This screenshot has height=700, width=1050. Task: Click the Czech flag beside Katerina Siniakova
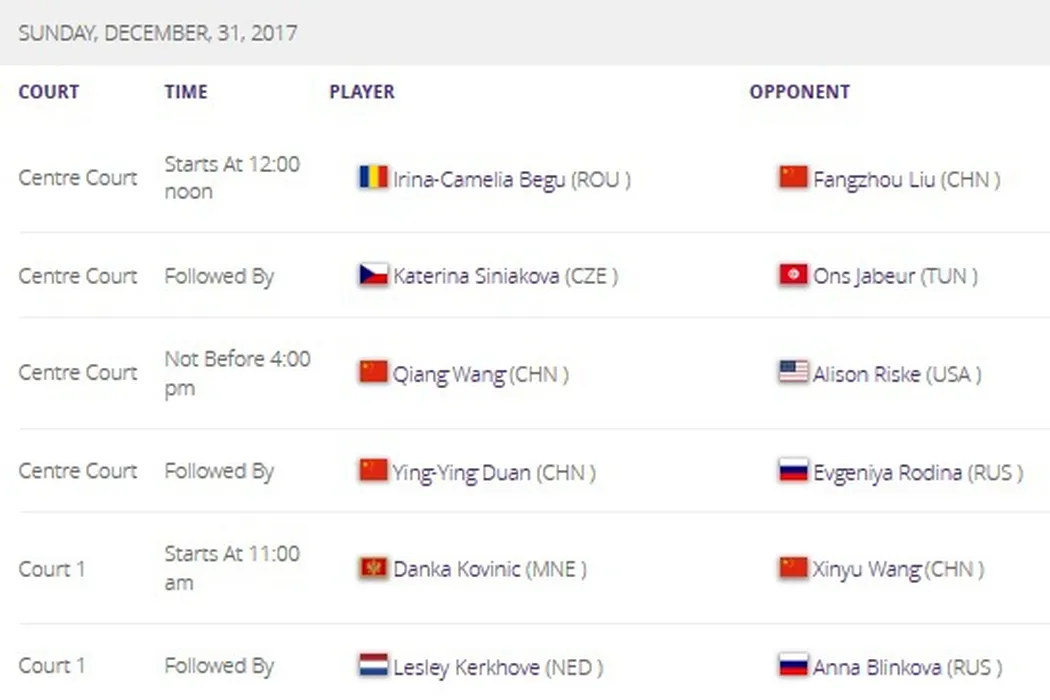point(373,275)
